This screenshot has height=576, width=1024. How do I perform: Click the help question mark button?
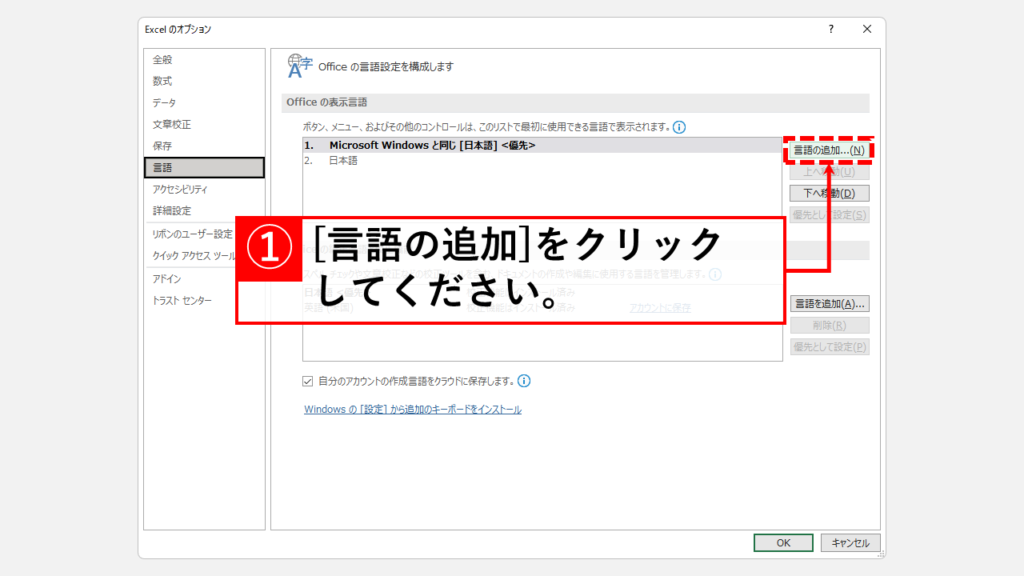(831, 29)
